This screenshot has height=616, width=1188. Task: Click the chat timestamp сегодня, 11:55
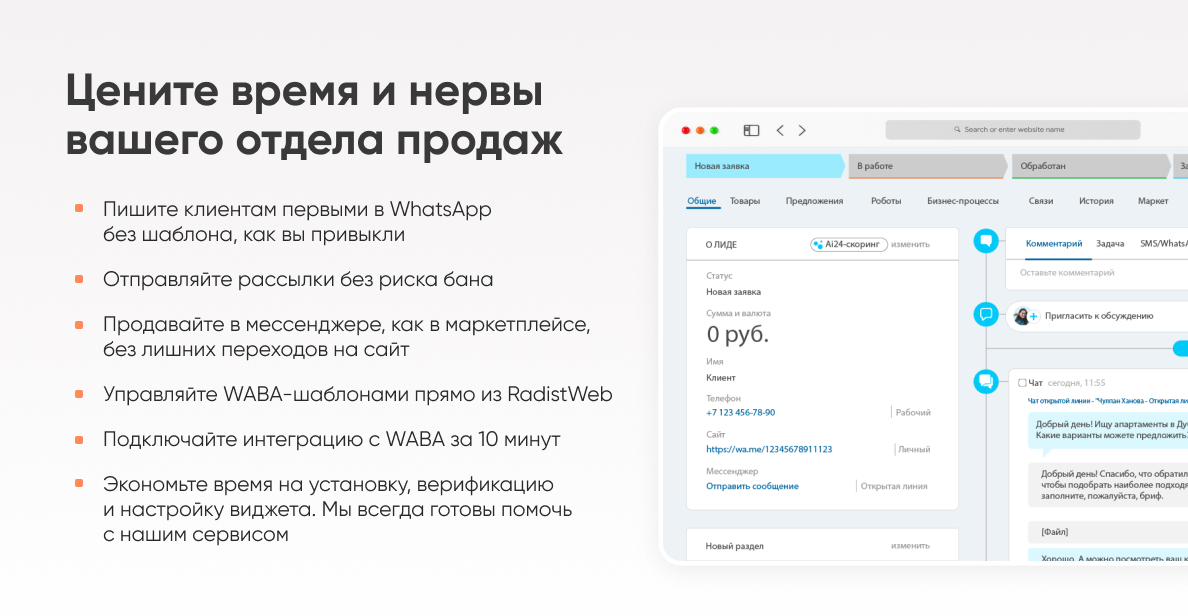pyautogui.click(x=1077, y=383)
